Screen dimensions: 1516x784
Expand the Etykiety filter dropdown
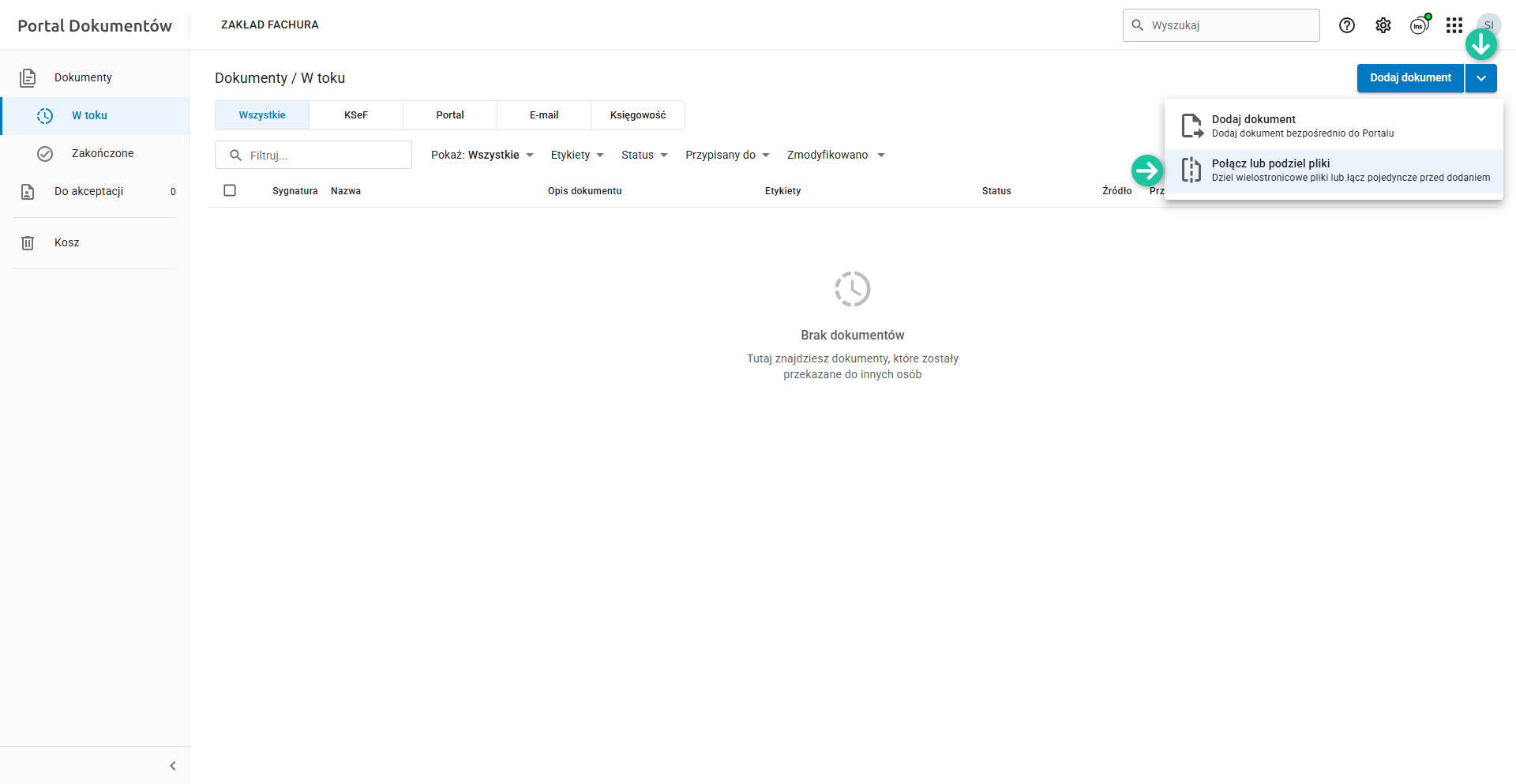point(577,155)
